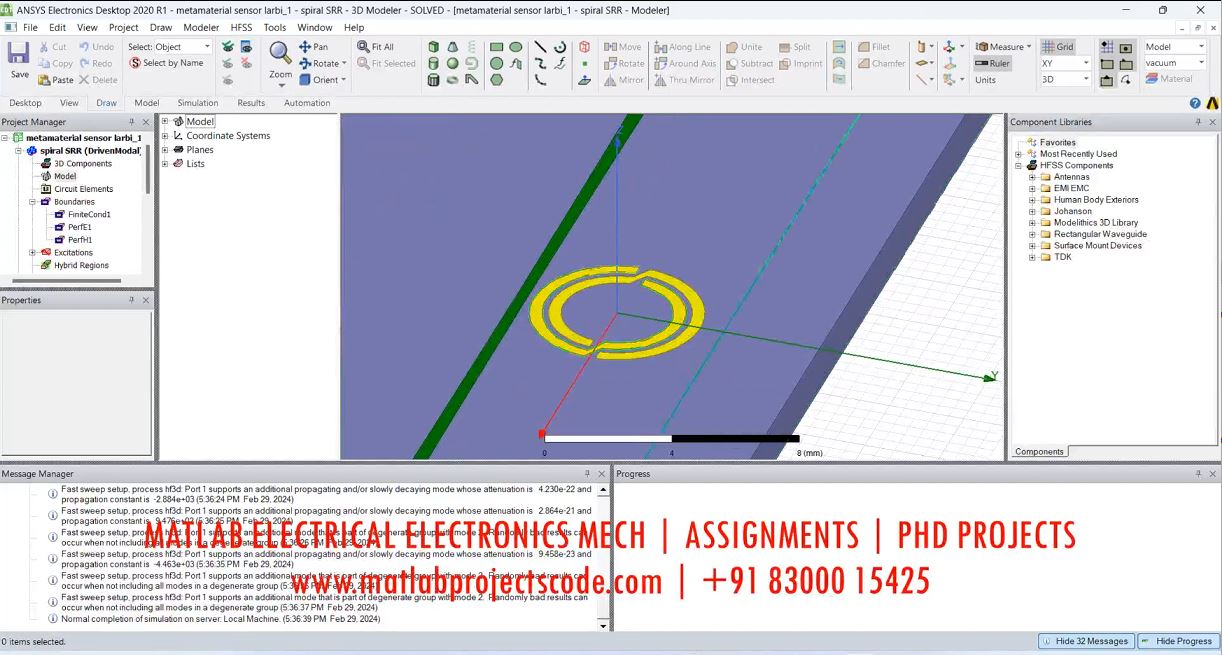Click the Fit All view icon
The width and height of the screenshot is (1222, 655).
(x=376, y=47)
